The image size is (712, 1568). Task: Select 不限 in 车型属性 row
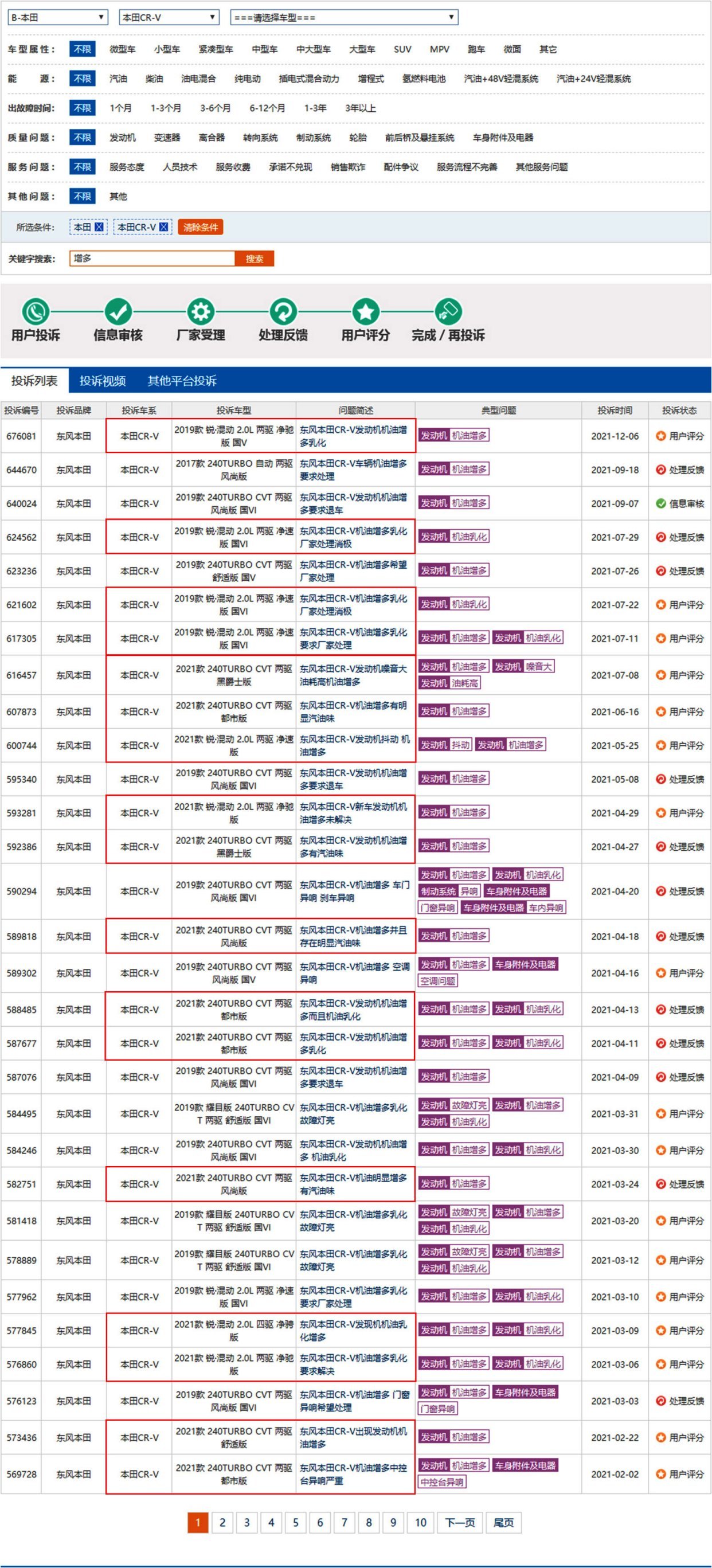pos(82,49)
